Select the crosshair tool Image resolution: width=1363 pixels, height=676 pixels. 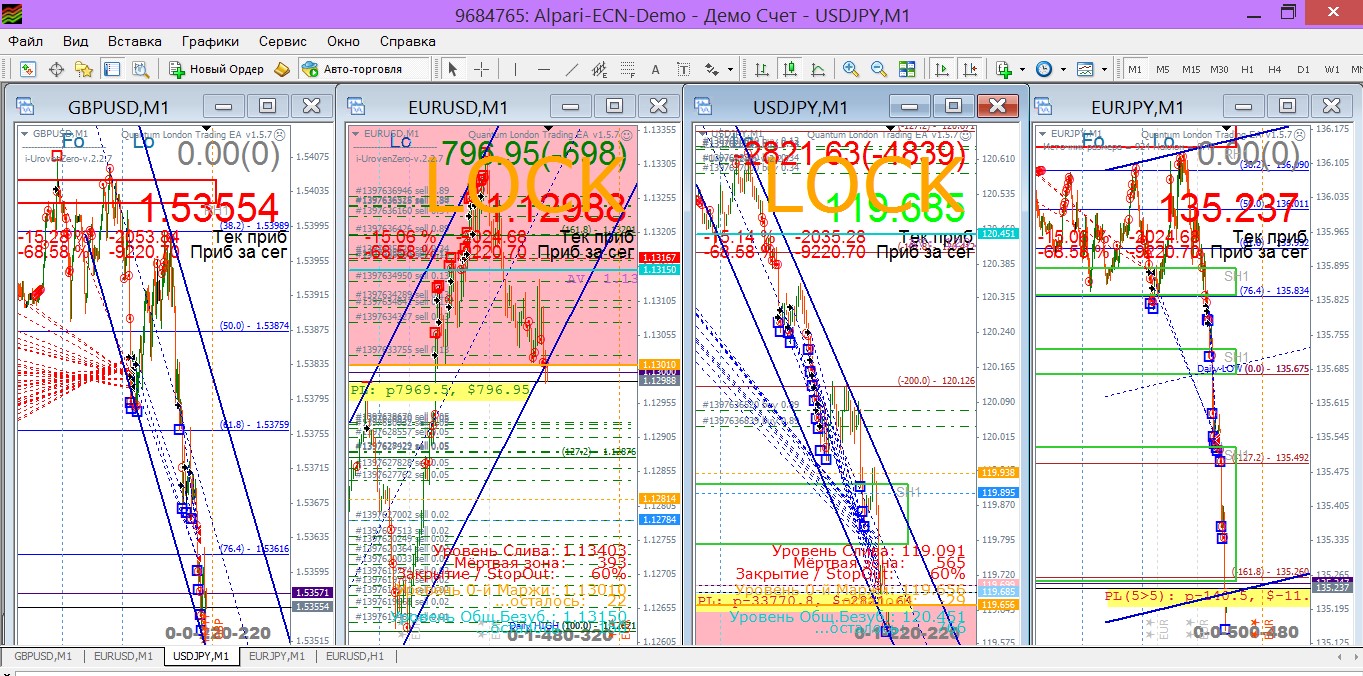click(x=481, y=69)
